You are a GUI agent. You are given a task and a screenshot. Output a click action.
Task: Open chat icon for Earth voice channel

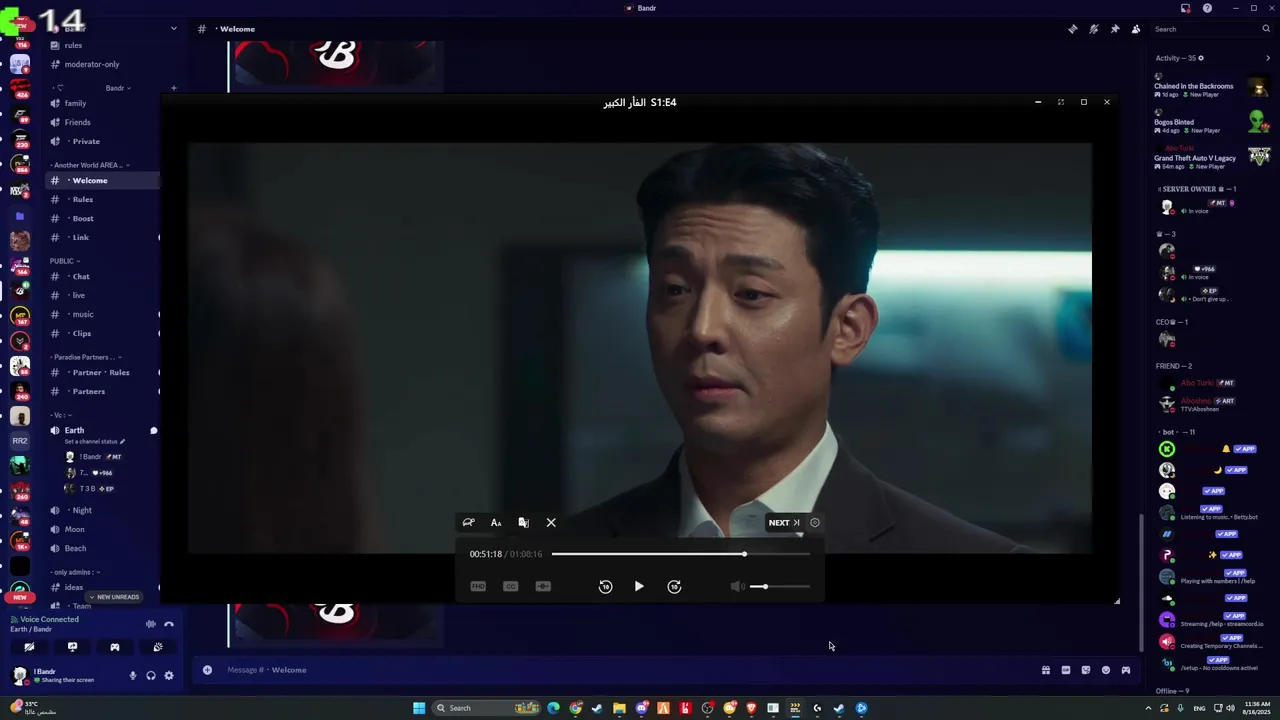[154, 430]
